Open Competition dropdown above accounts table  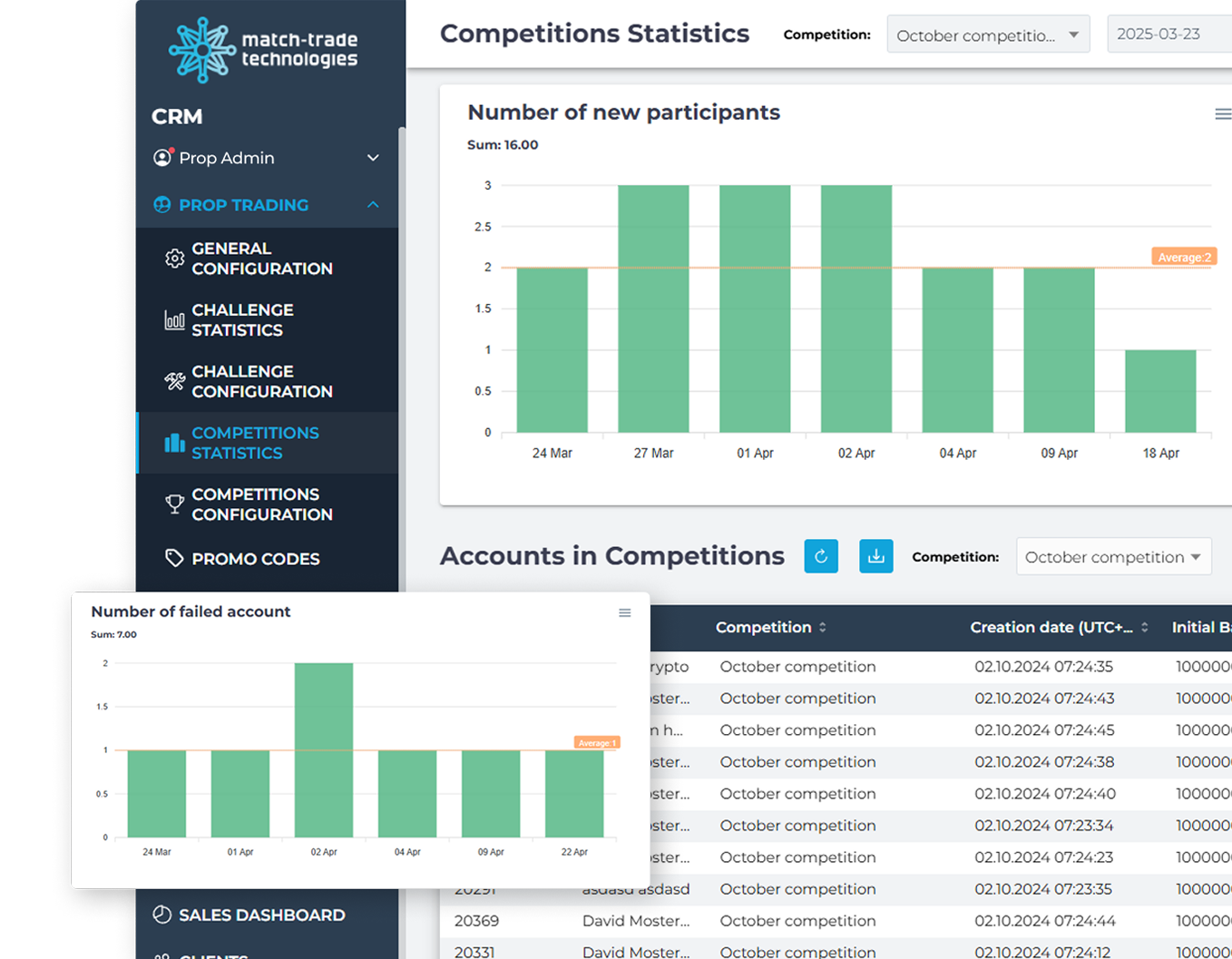1113,557
